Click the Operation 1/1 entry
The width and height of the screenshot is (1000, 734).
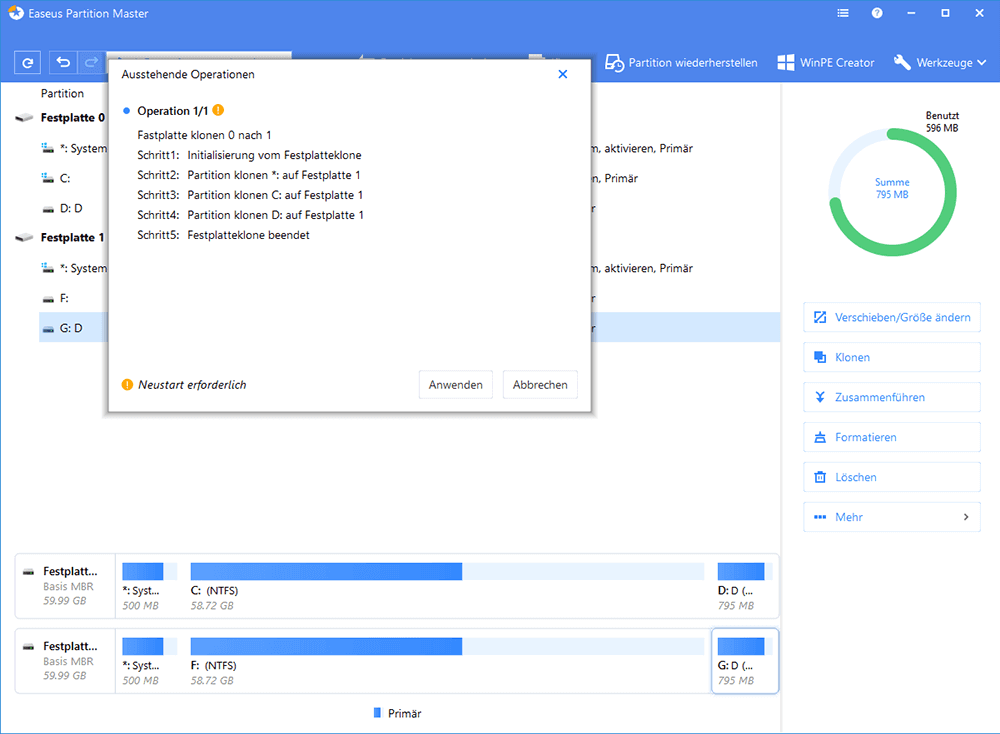coord(173,111)
